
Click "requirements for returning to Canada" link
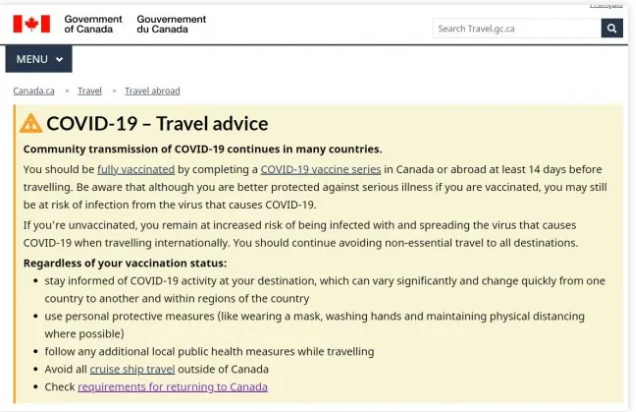click(172, 386)
